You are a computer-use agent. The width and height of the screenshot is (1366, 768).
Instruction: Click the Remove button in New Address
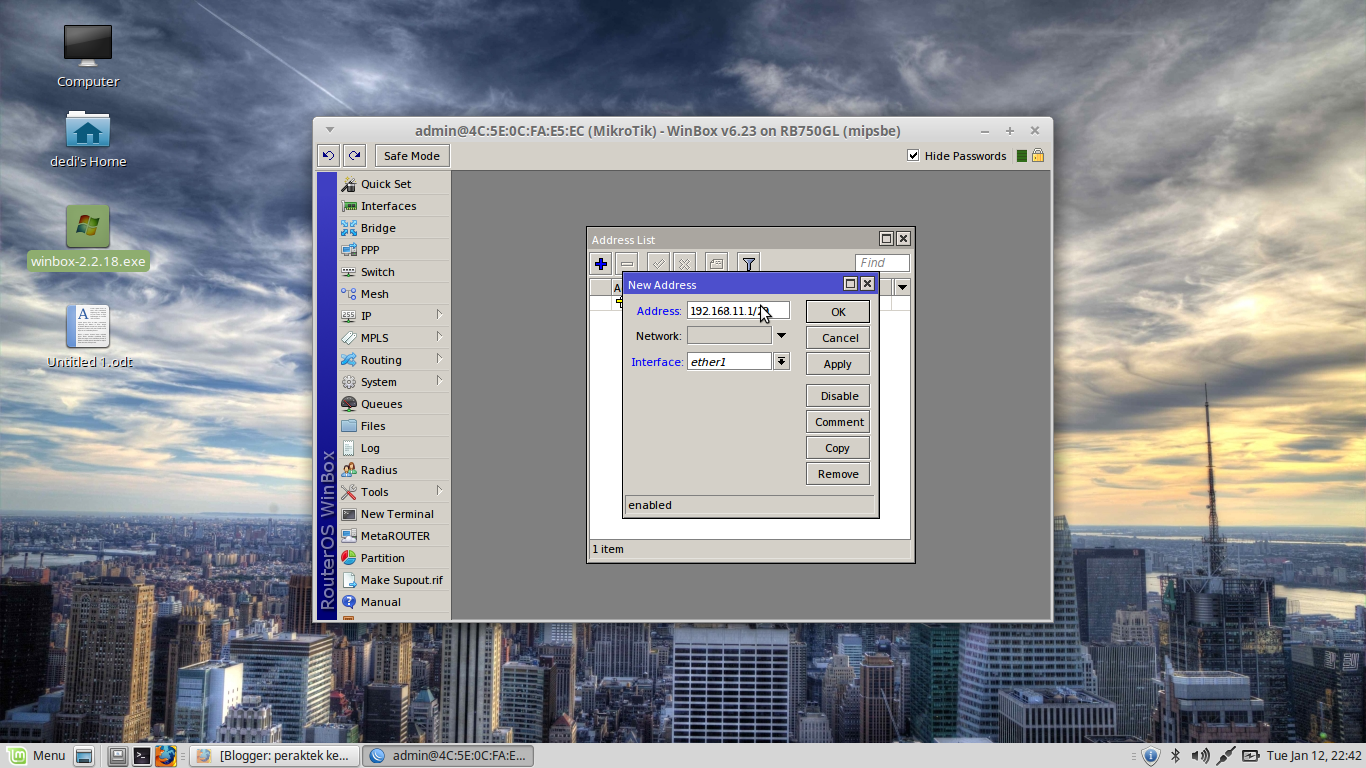[x=838, y=474]
